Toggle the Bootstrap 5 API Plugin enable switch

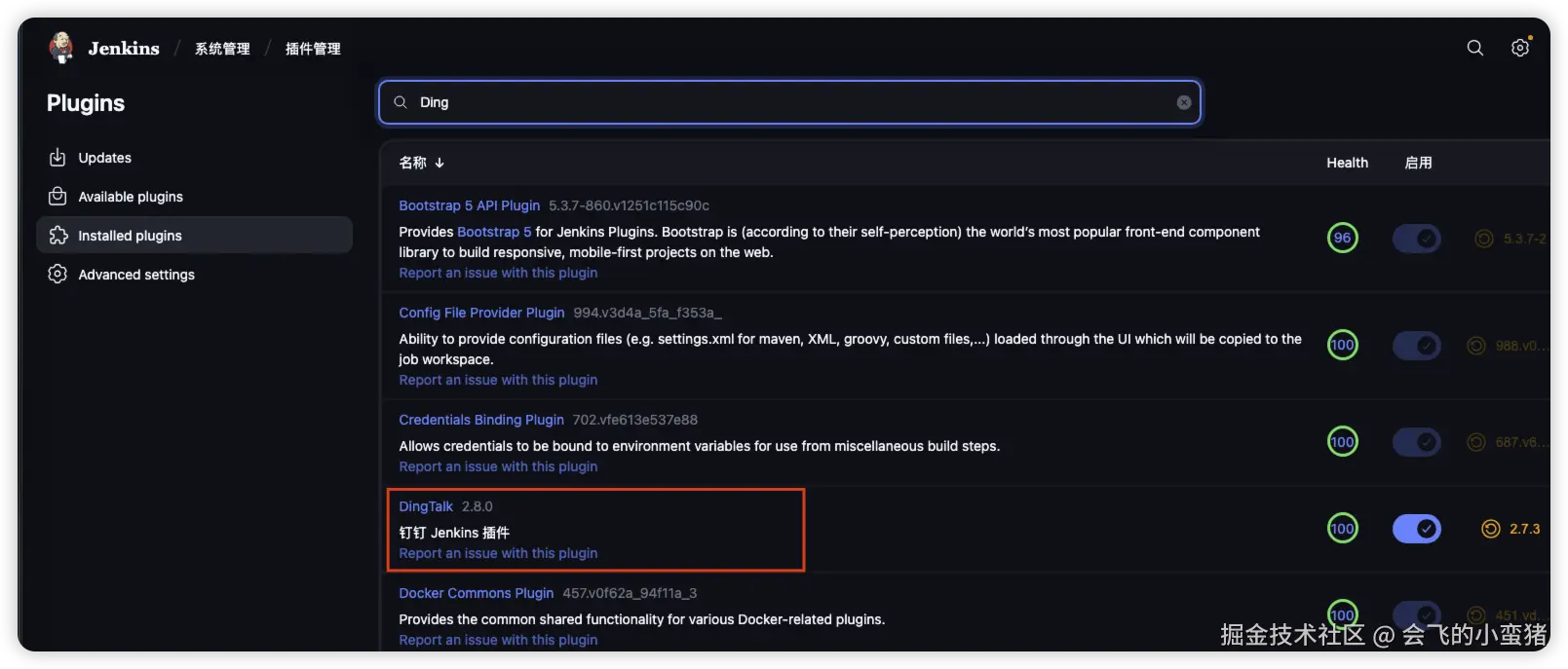[1417, 238]
